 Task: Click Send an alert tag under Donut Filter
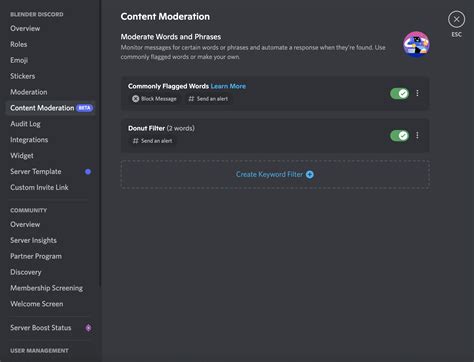(153, 141)
